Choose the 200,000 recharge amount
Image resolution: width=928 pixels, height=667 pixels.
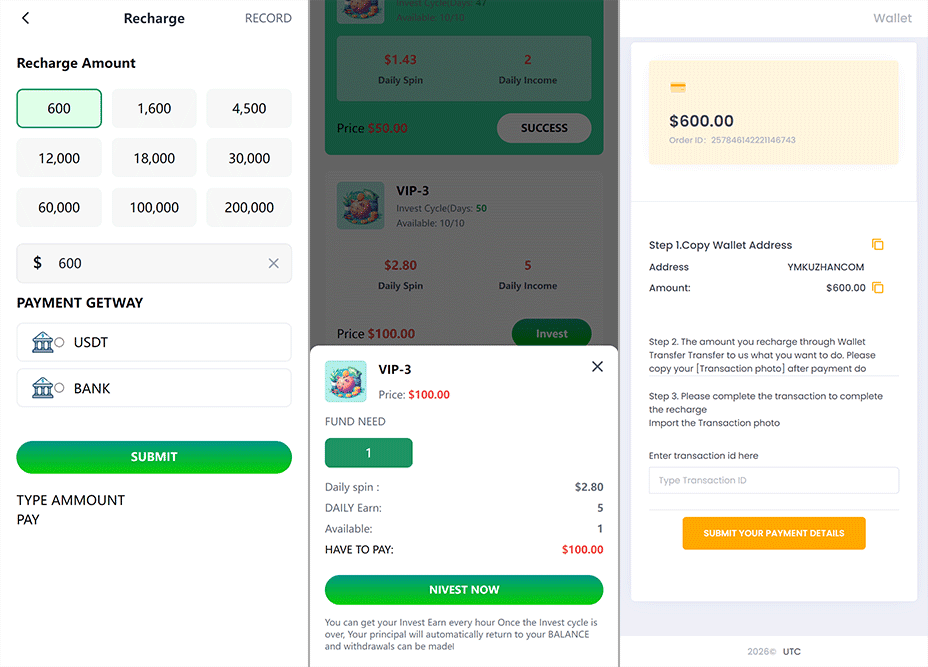click(x=249, y=207)
